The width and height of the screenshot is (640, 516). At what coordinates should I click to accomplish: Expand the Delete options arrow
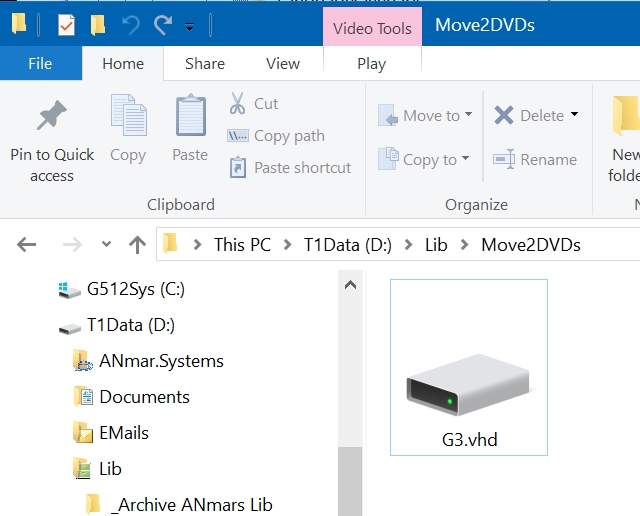point(575,116)
